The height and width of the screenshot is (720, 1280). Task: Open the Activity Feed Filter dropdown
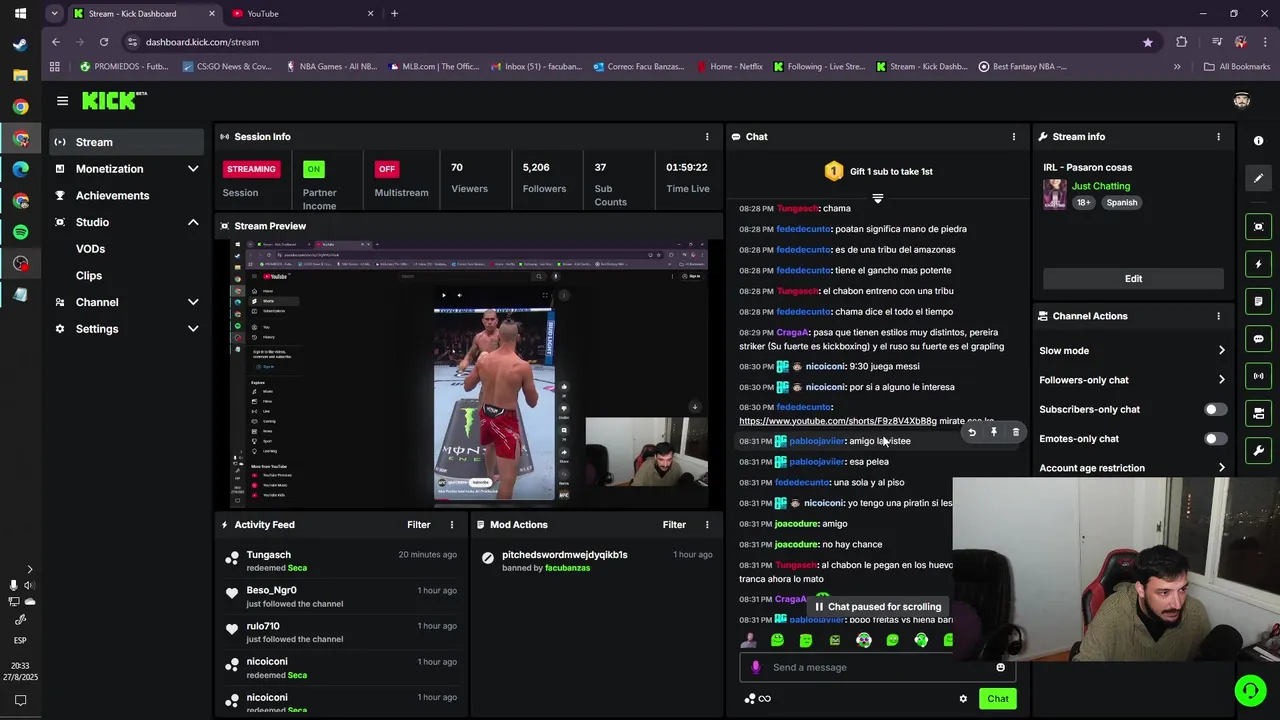pos(419,525)
